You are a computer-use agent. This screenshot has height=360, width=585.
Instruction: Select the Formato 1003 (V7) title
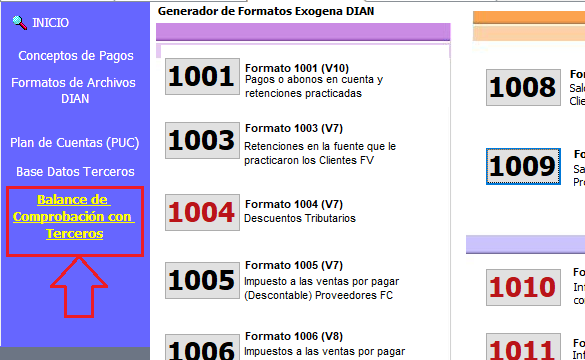pyautogui.click(x=294, y=128)
